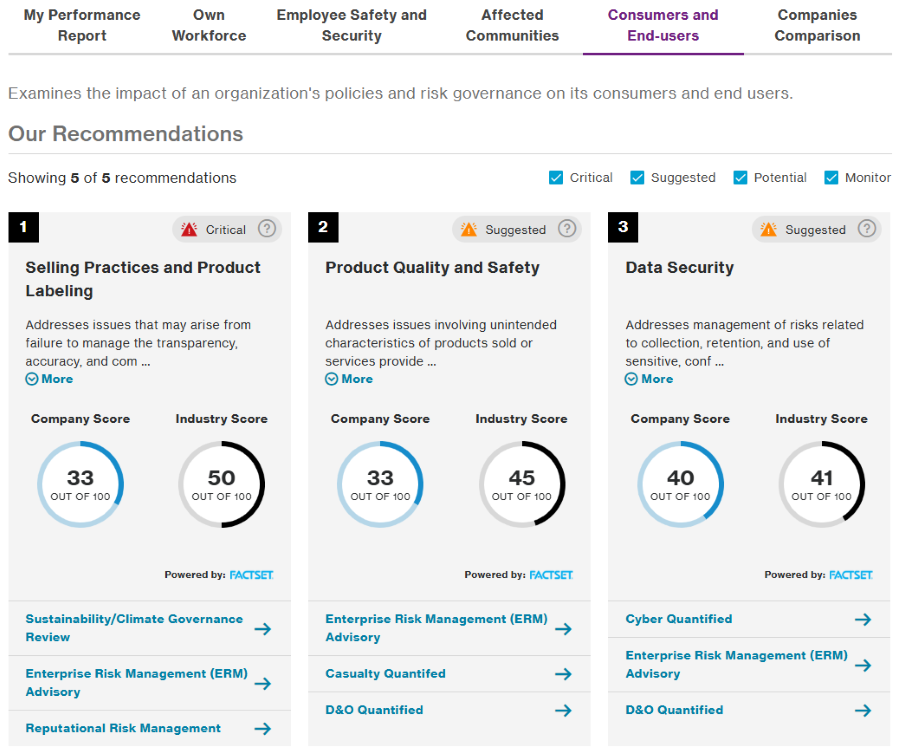
Task: Click the arrow icon beside Cyber Quantified
Action: click(x=862, y=619)
